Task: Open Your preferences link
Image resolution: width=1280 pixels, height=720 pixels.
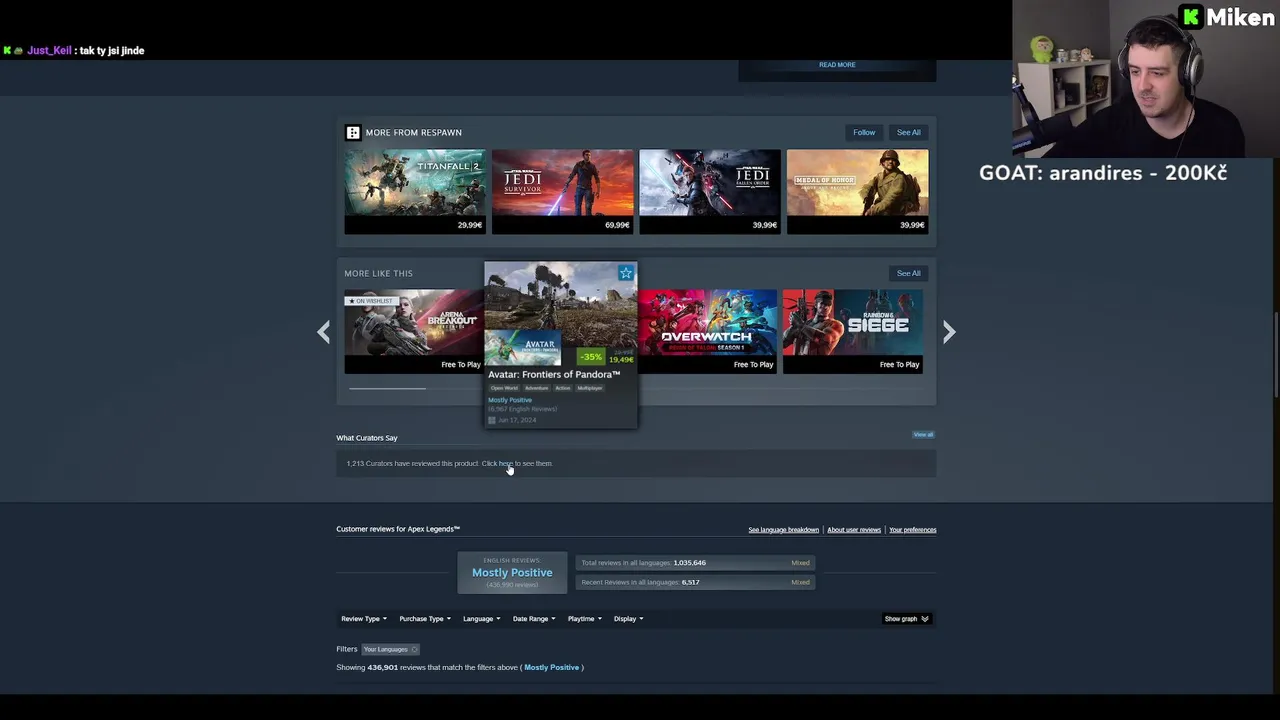Action: pyautogui.click(x=913, y=530)
